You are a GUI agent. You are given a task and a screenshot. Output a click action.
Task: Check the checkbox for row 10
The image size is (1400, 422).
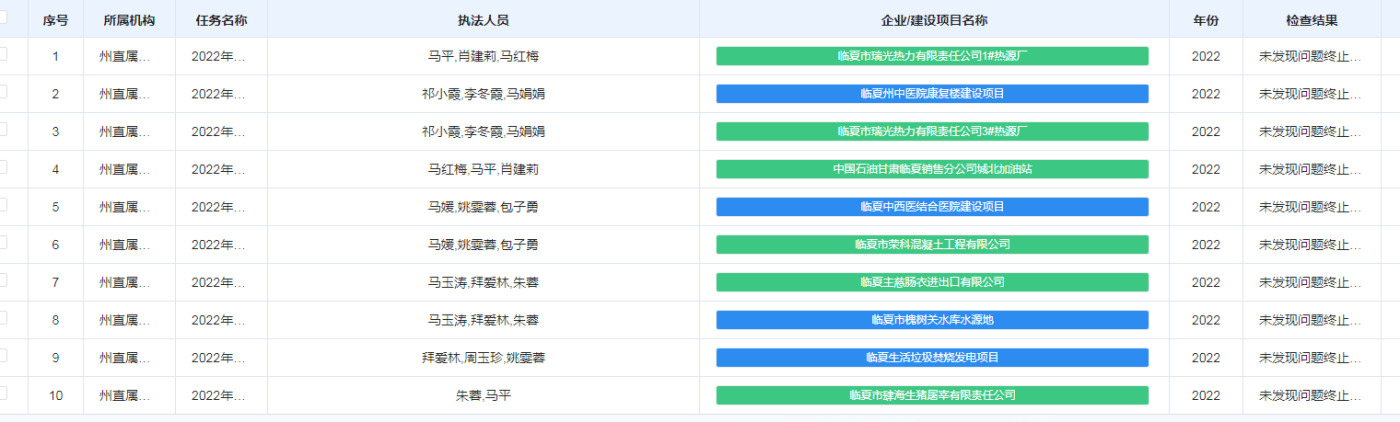[3, 393]
